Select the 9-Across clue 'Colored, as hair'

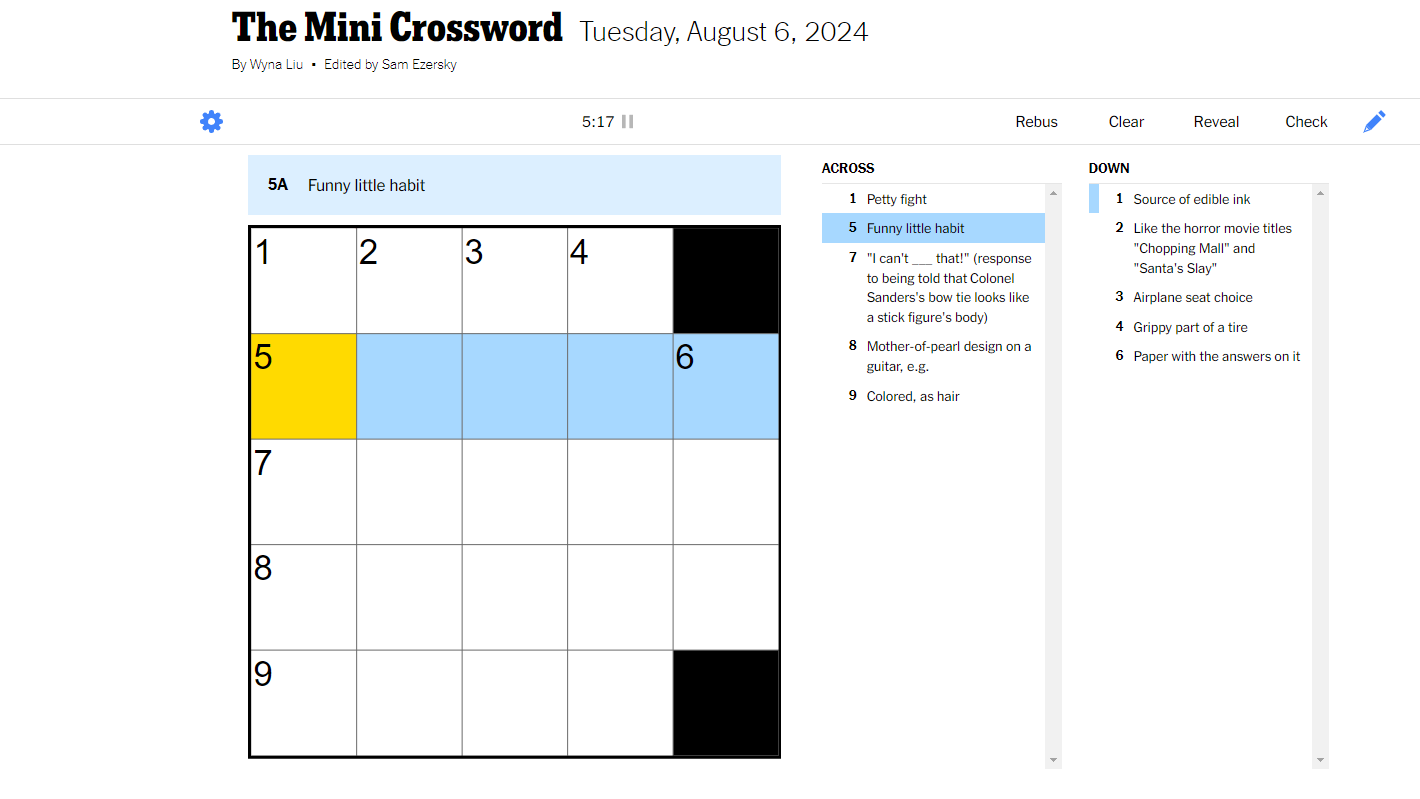coord(912,396)
